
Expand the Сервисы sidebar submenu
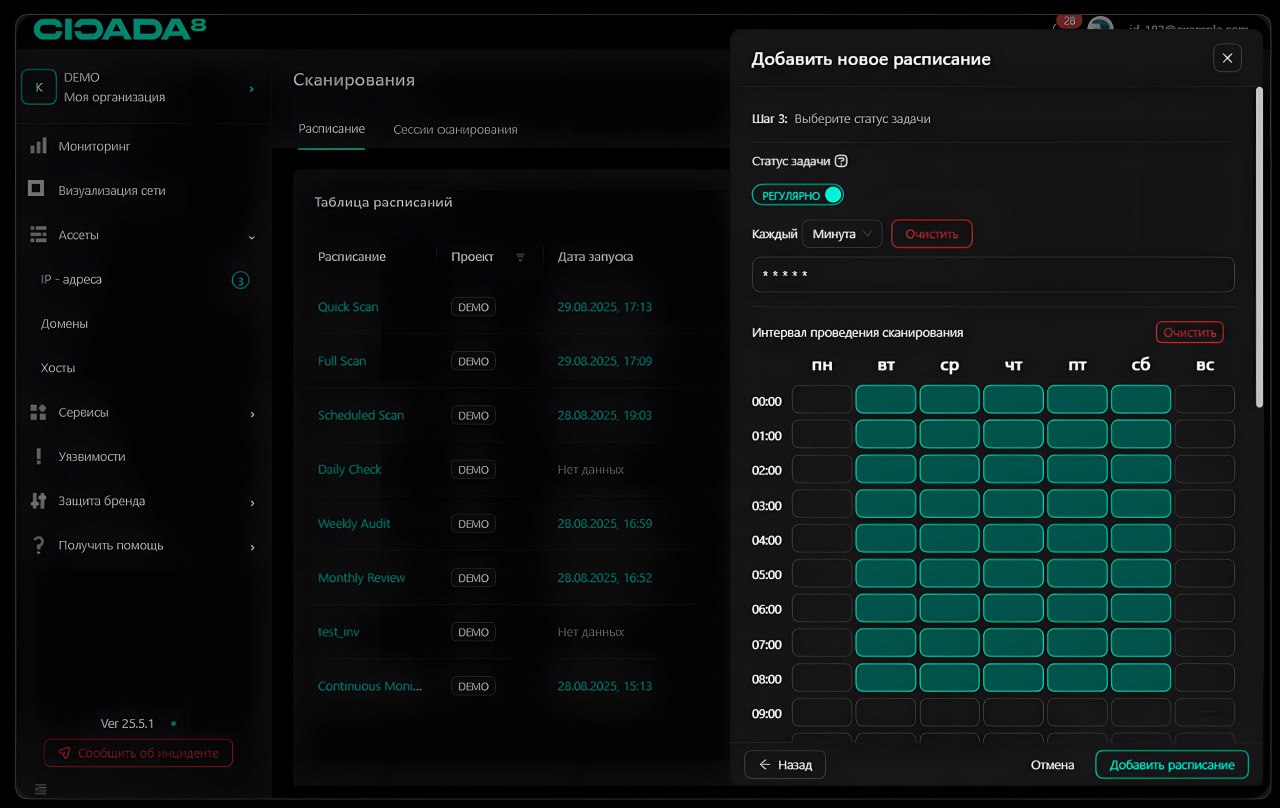251,413
